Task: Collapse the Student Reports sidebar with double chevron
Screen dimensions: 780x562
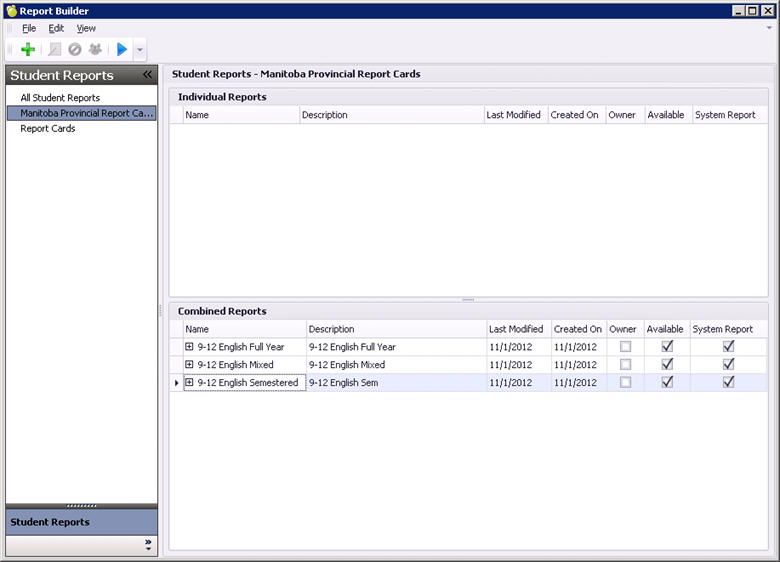Action: 147,75
